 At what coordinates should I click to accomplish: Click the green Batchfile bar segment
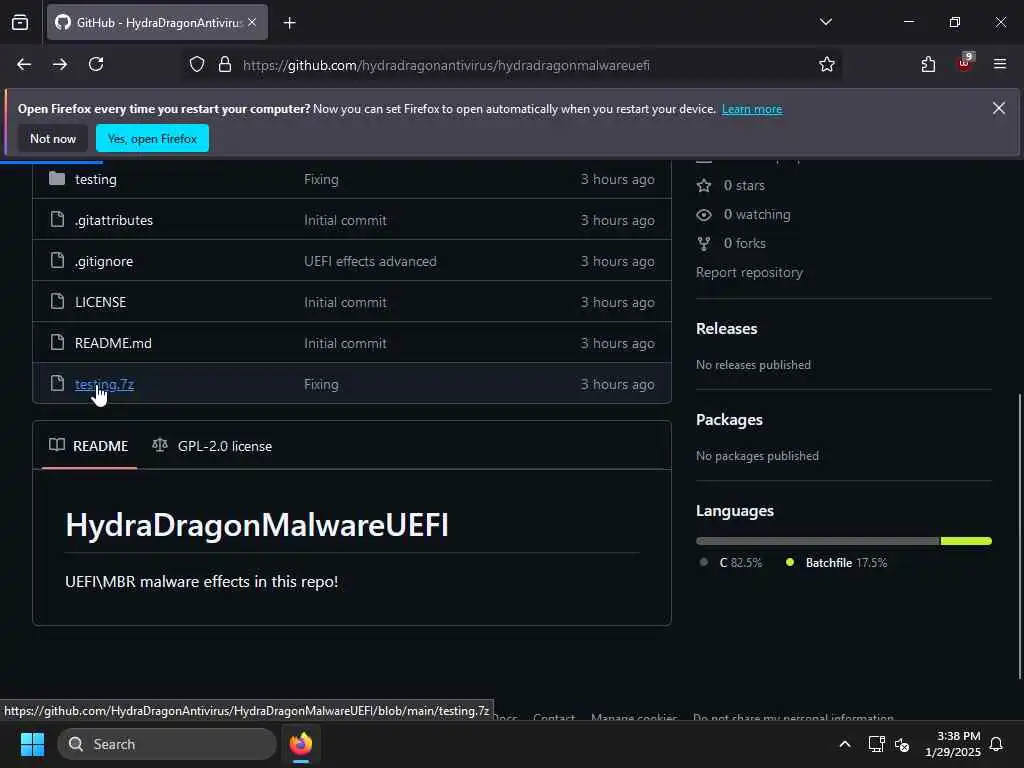(966, 541)
